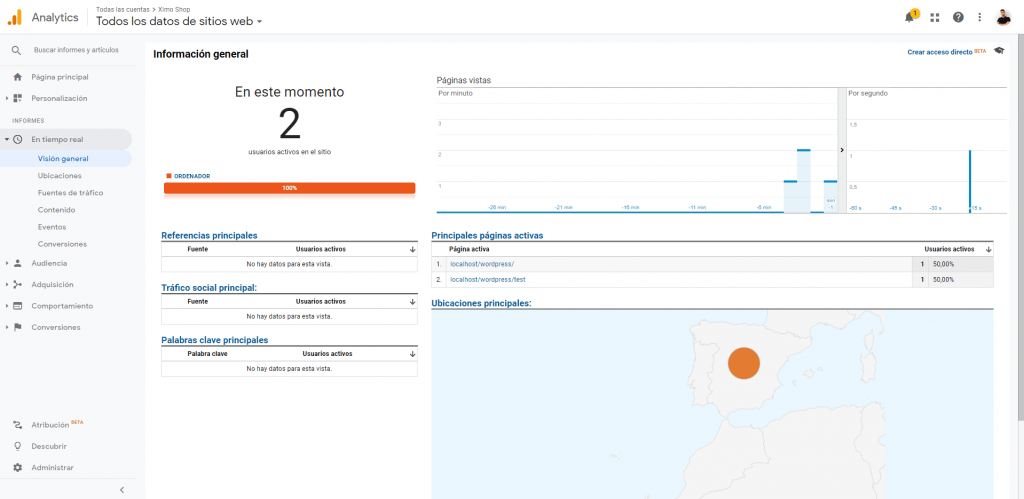The image size is (1024, 499).
Task: Open the localhost/wordpress/ page link
Action: click(482, 264)
